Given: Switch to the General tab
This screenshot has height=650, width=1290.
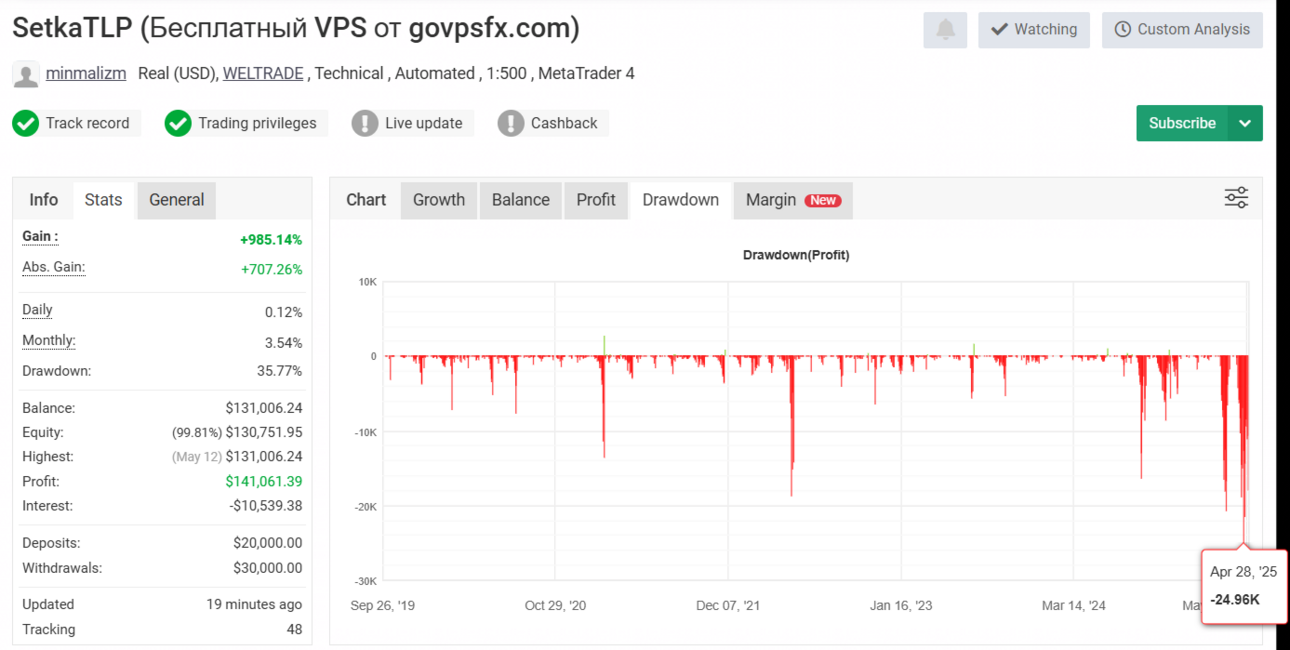Looking at the screenshot, I should click(176, 200).
